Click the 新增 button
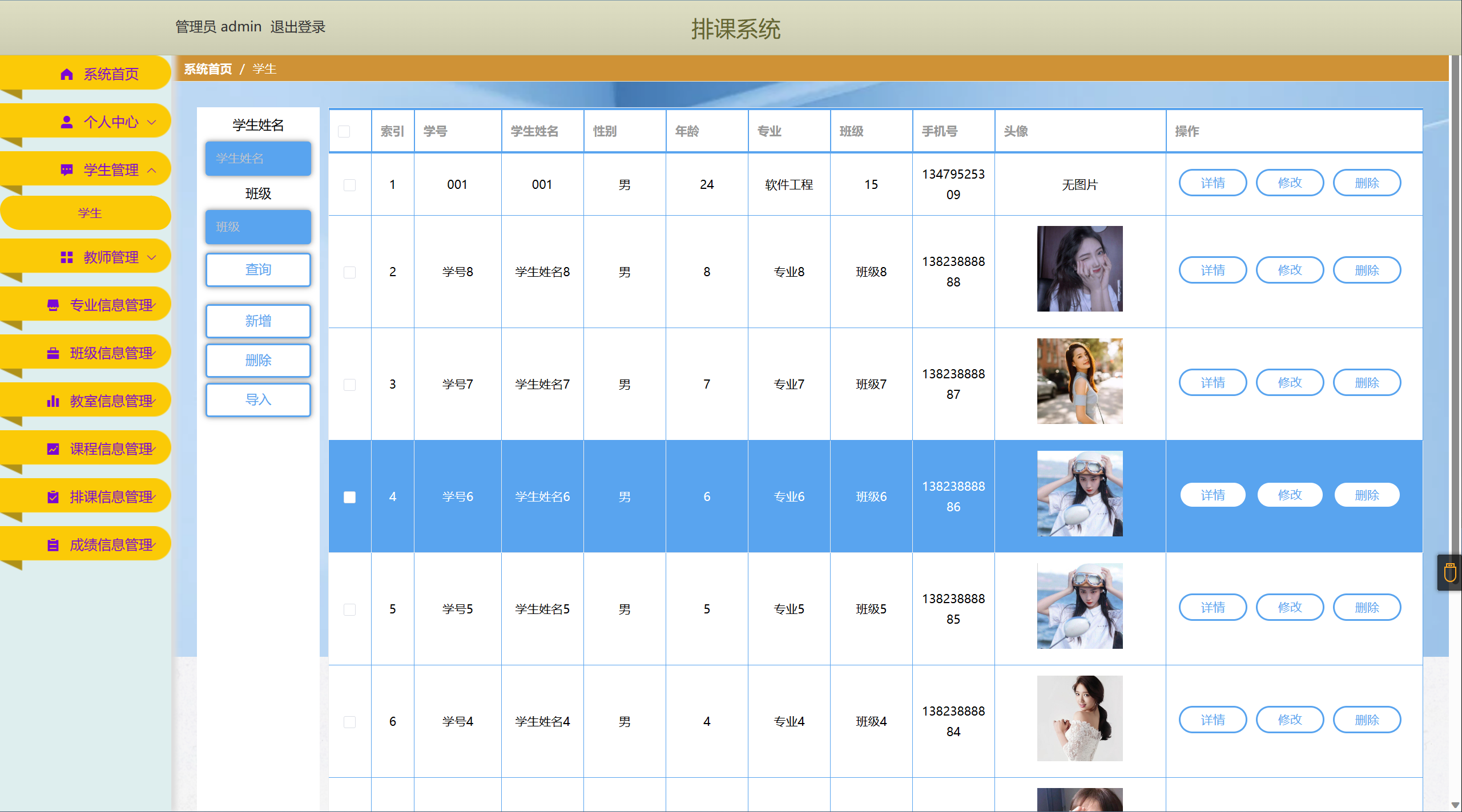Image resolution: width=1462 pixels, height=812 pixels. pos(258,321)
